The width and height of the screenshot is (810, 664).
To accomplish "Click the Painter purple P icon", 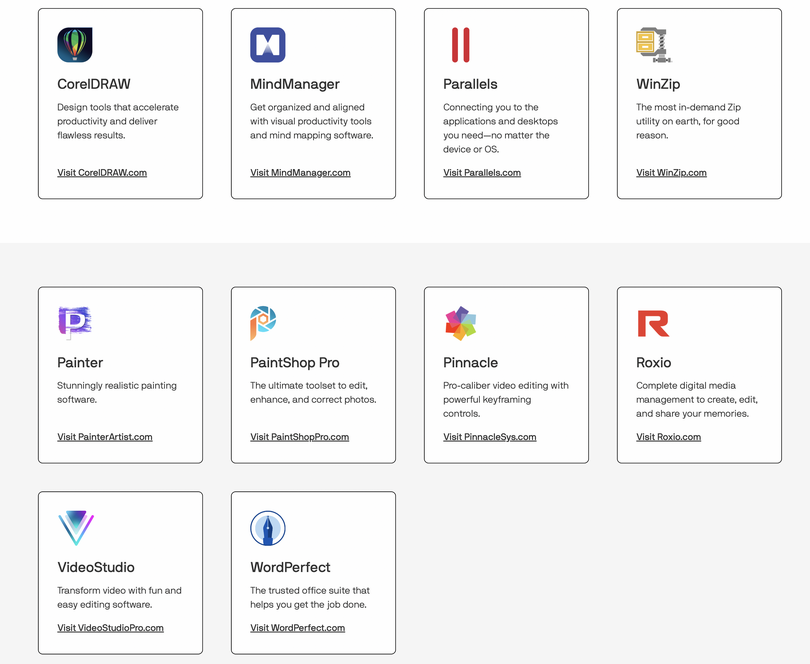I will tap(75, 323).
